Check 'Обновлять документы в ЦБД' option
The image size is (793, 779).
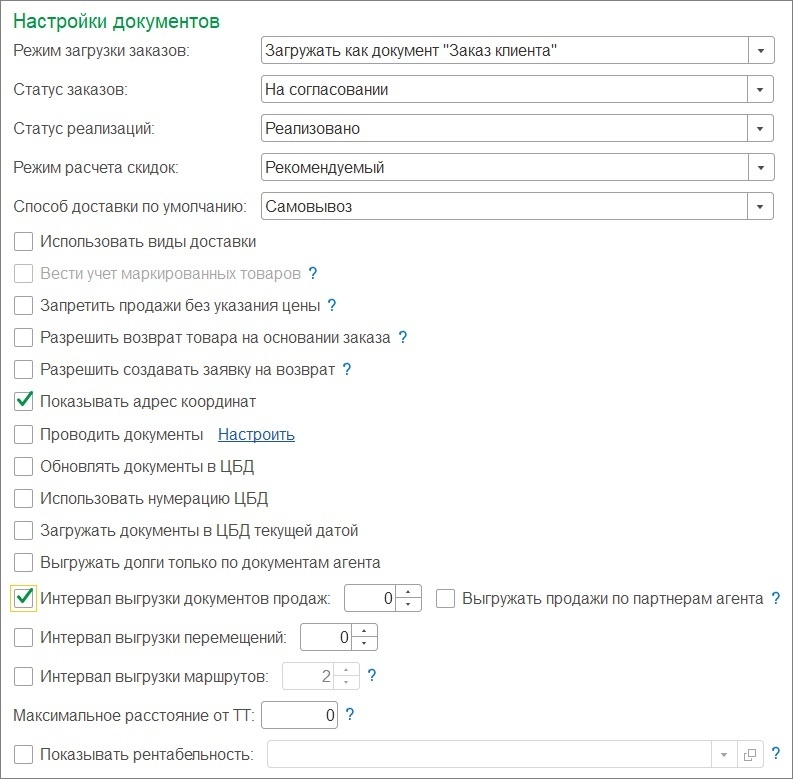[x=25, y=465]
